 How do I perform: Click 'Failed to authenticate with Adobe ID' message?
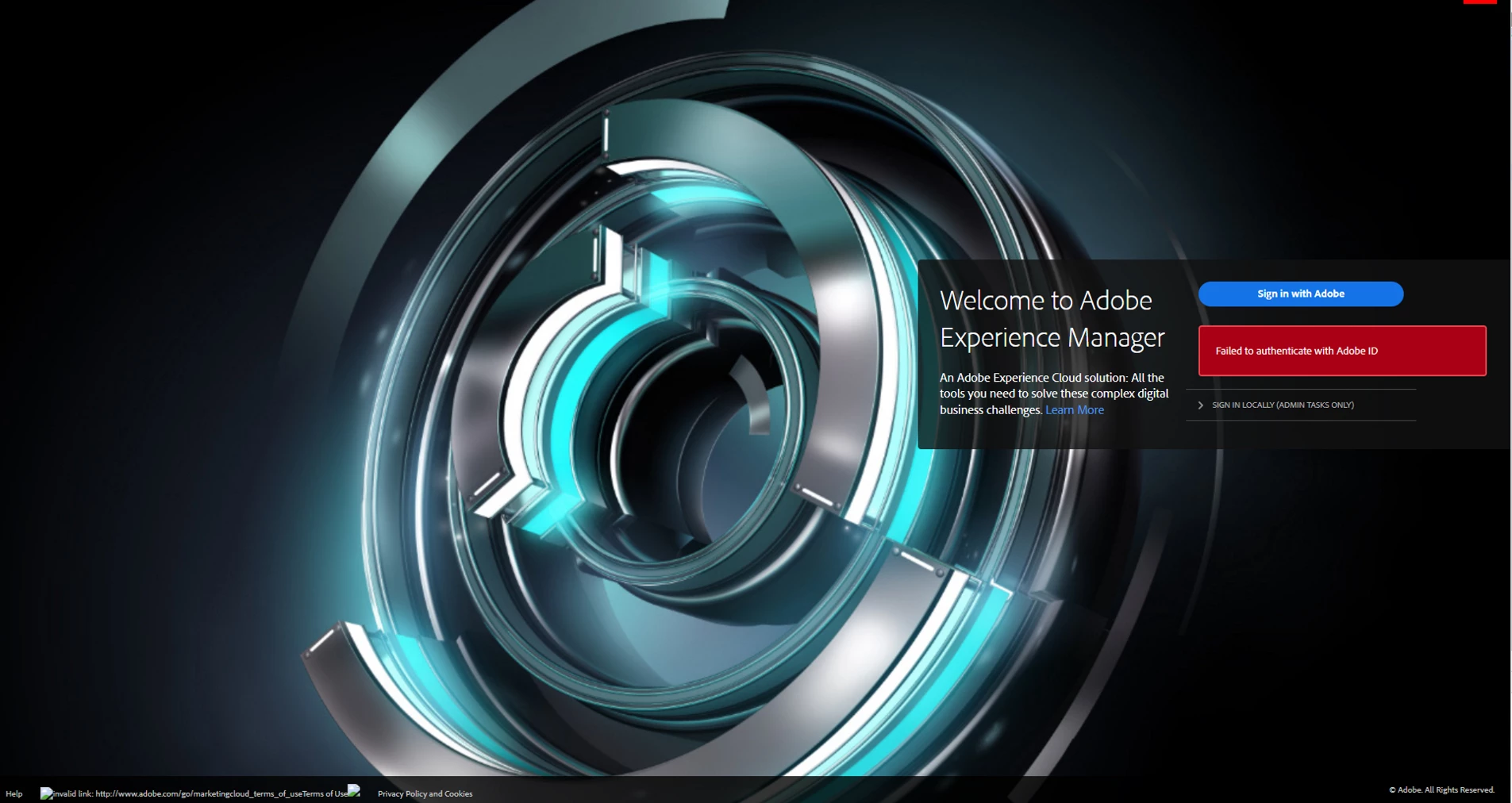pos(1342,351)
